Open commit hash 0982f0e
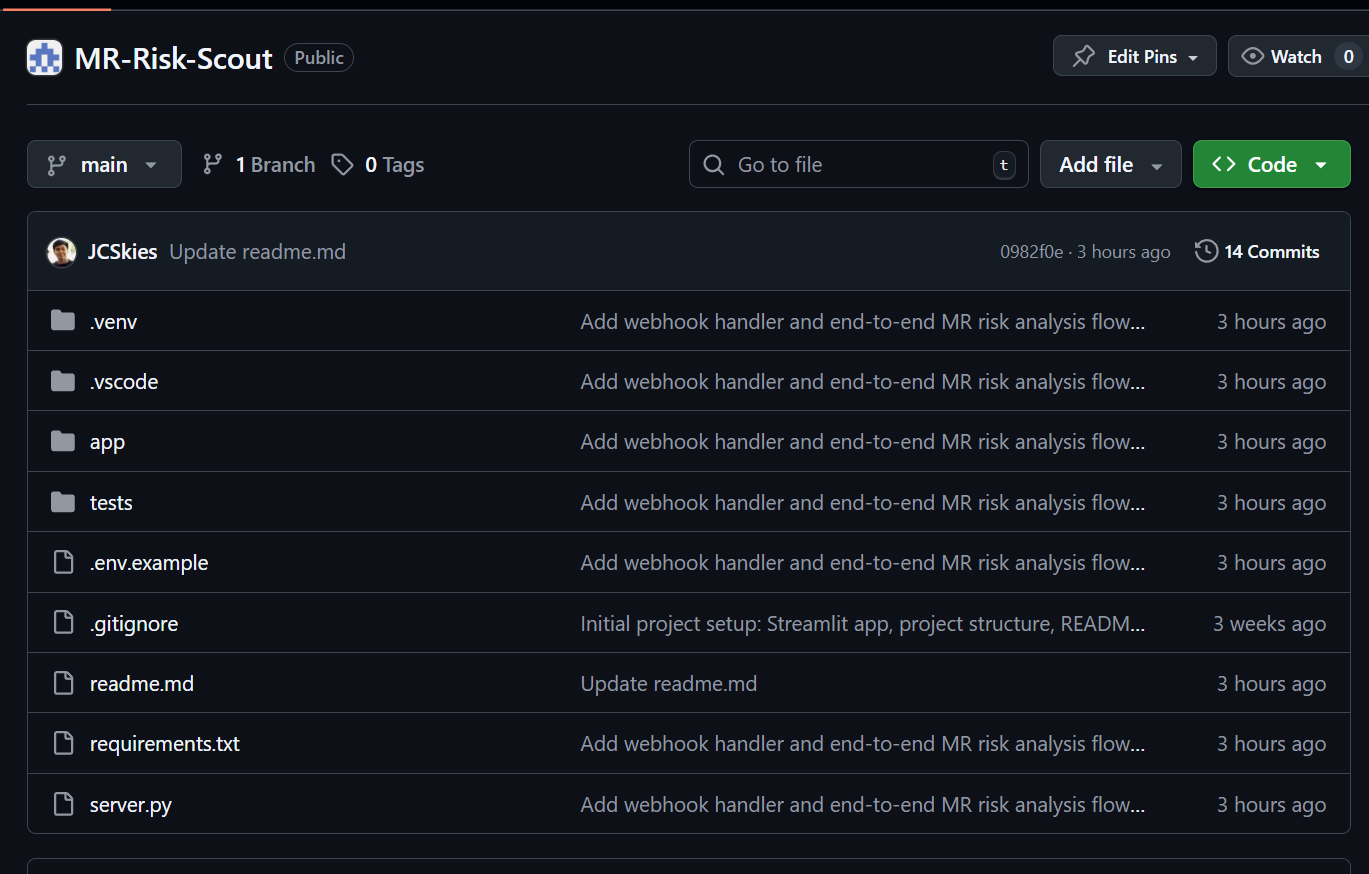The width and height of the screenshot is (1369, 874). (x=1031, y=252)
